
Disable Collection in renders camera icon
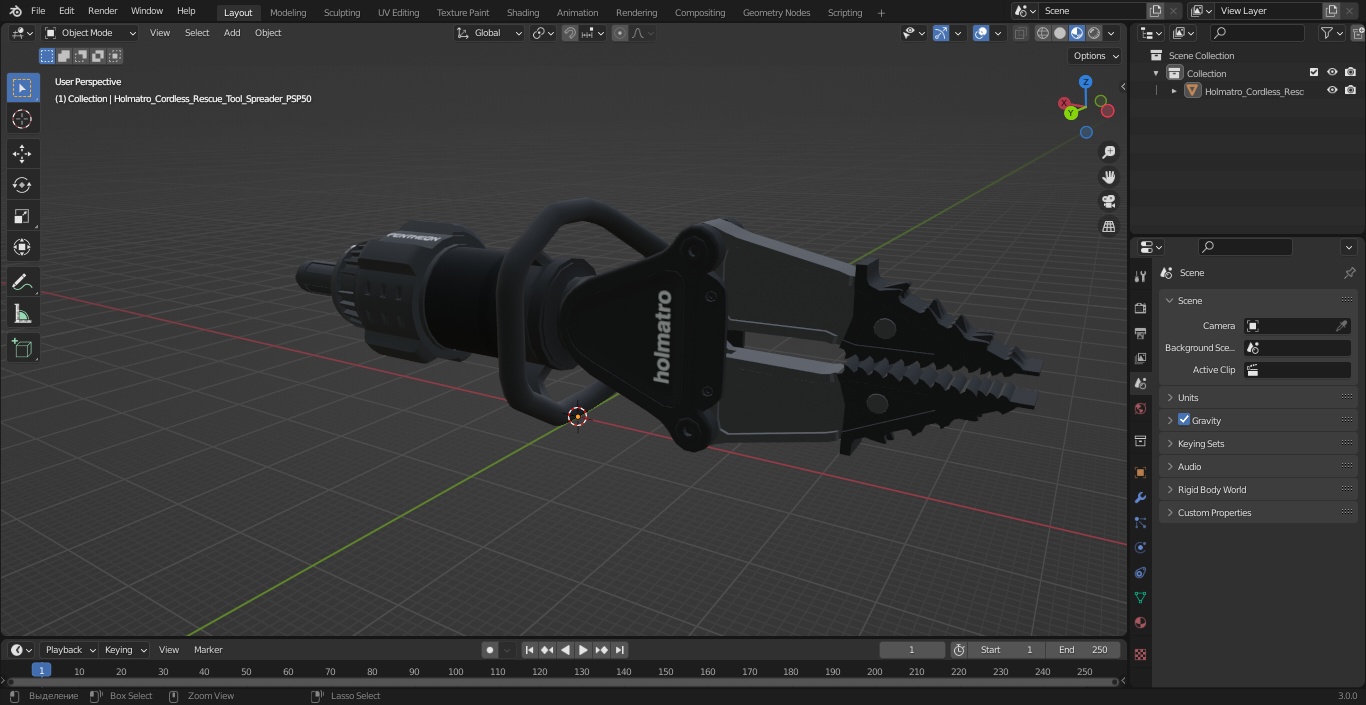[x=1350, y=73]
